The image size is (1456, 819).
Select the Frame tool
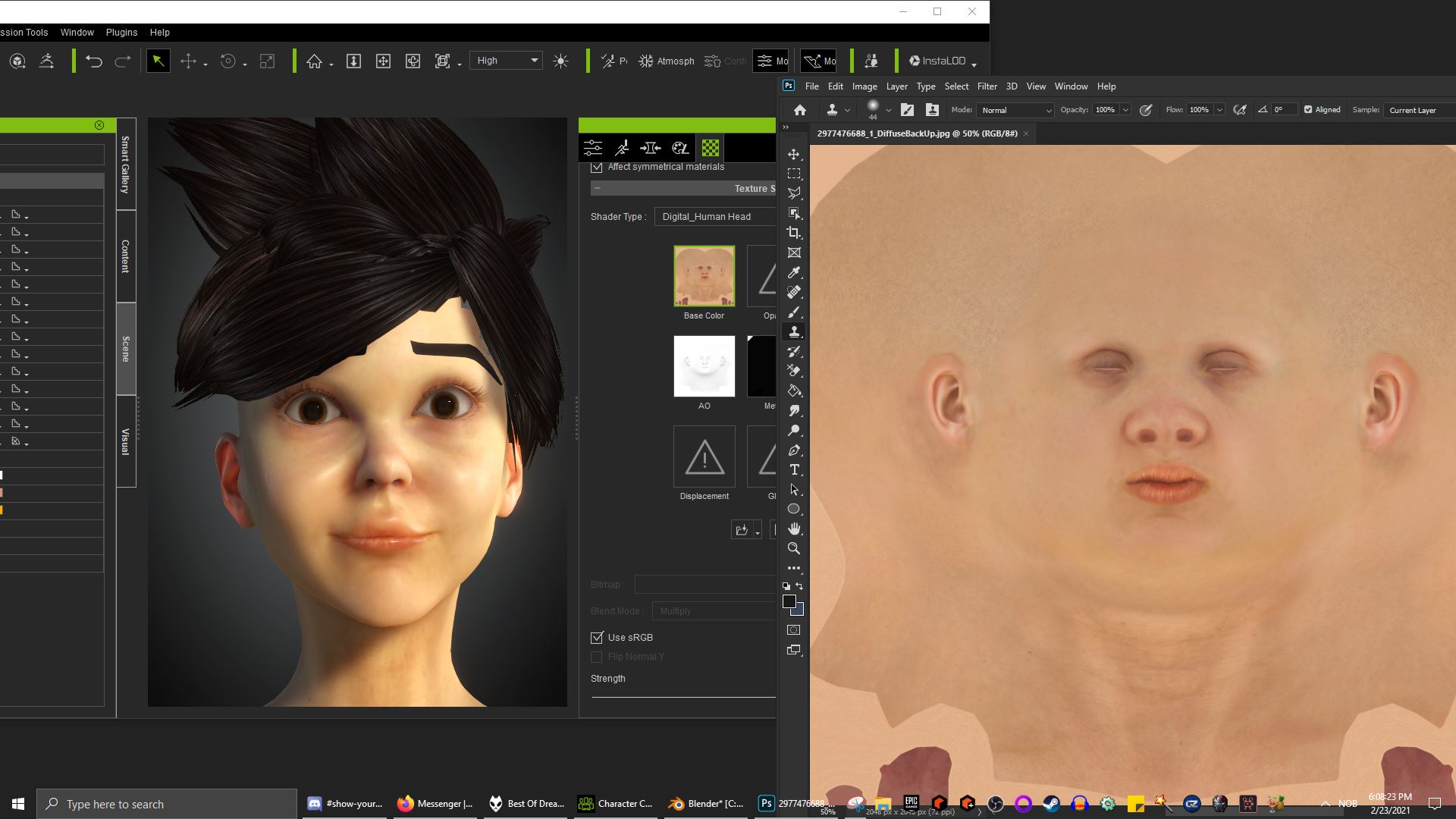(794, 253)
